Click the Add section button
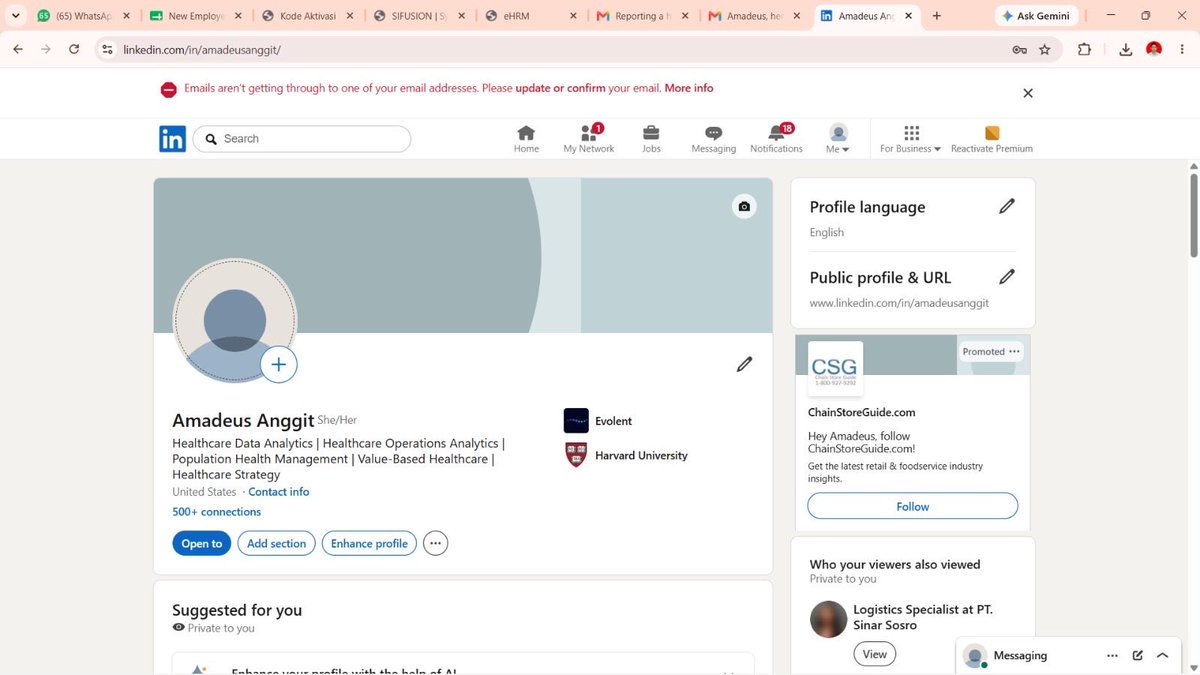The height and width of the screenshot is (675, 1200). point(277,543)
